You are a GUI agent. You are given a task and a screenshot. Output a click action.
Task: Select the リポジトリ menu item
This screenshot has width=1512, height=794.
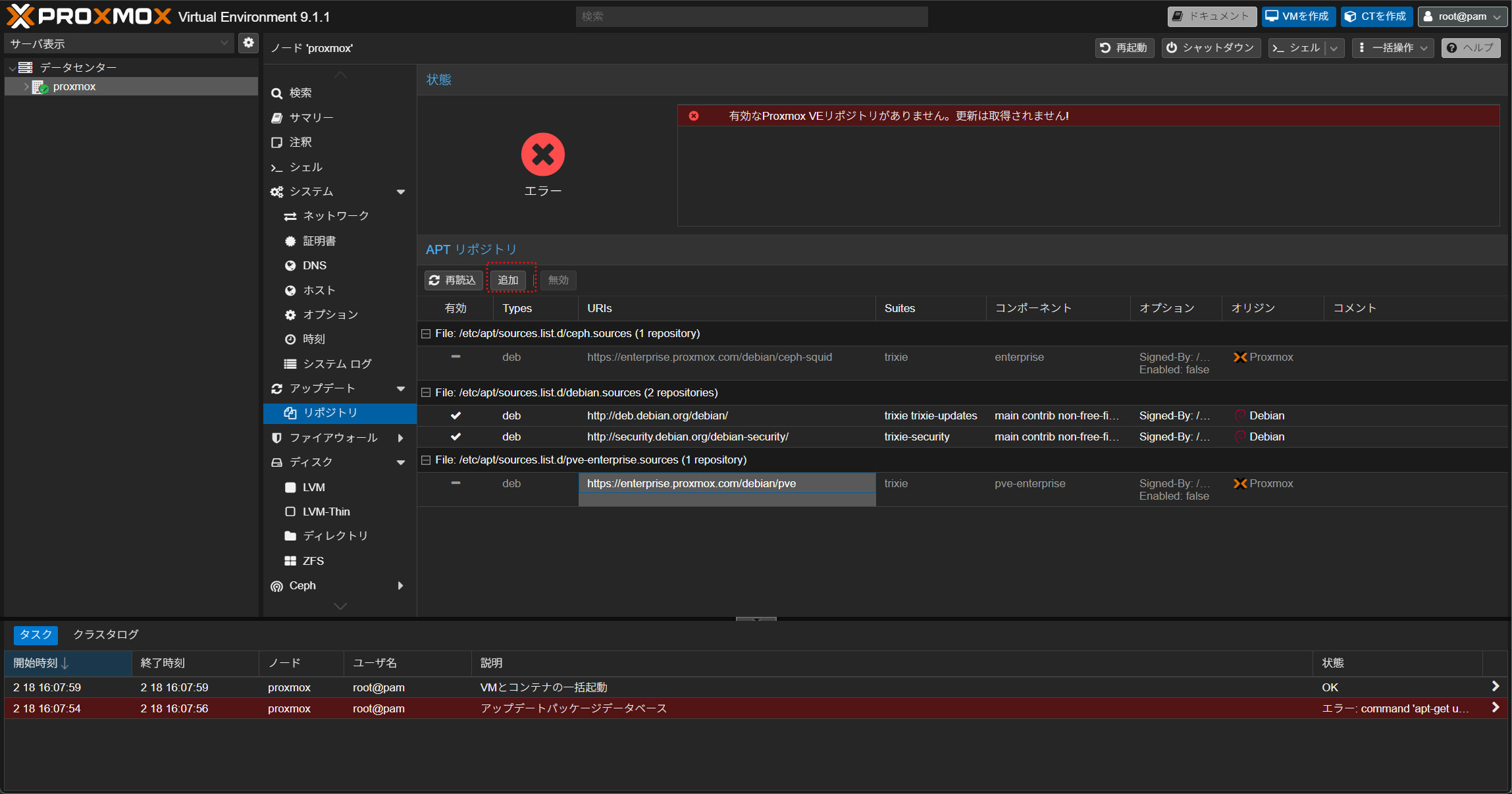coord(330,413)
